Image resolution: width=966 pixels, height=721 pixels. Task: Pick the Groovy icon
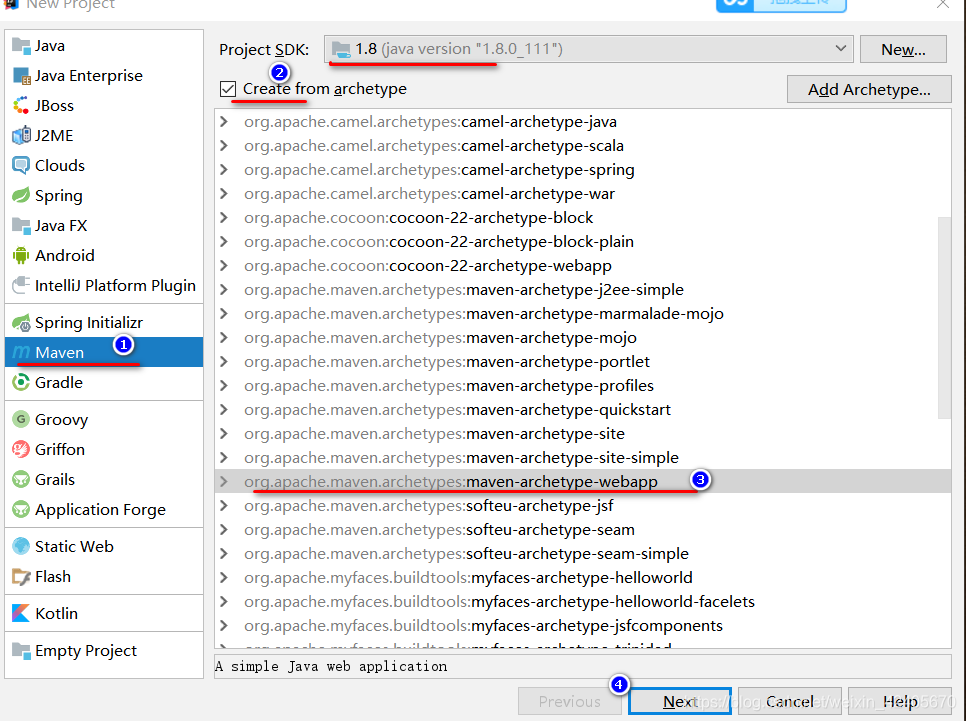coord(21,419)
